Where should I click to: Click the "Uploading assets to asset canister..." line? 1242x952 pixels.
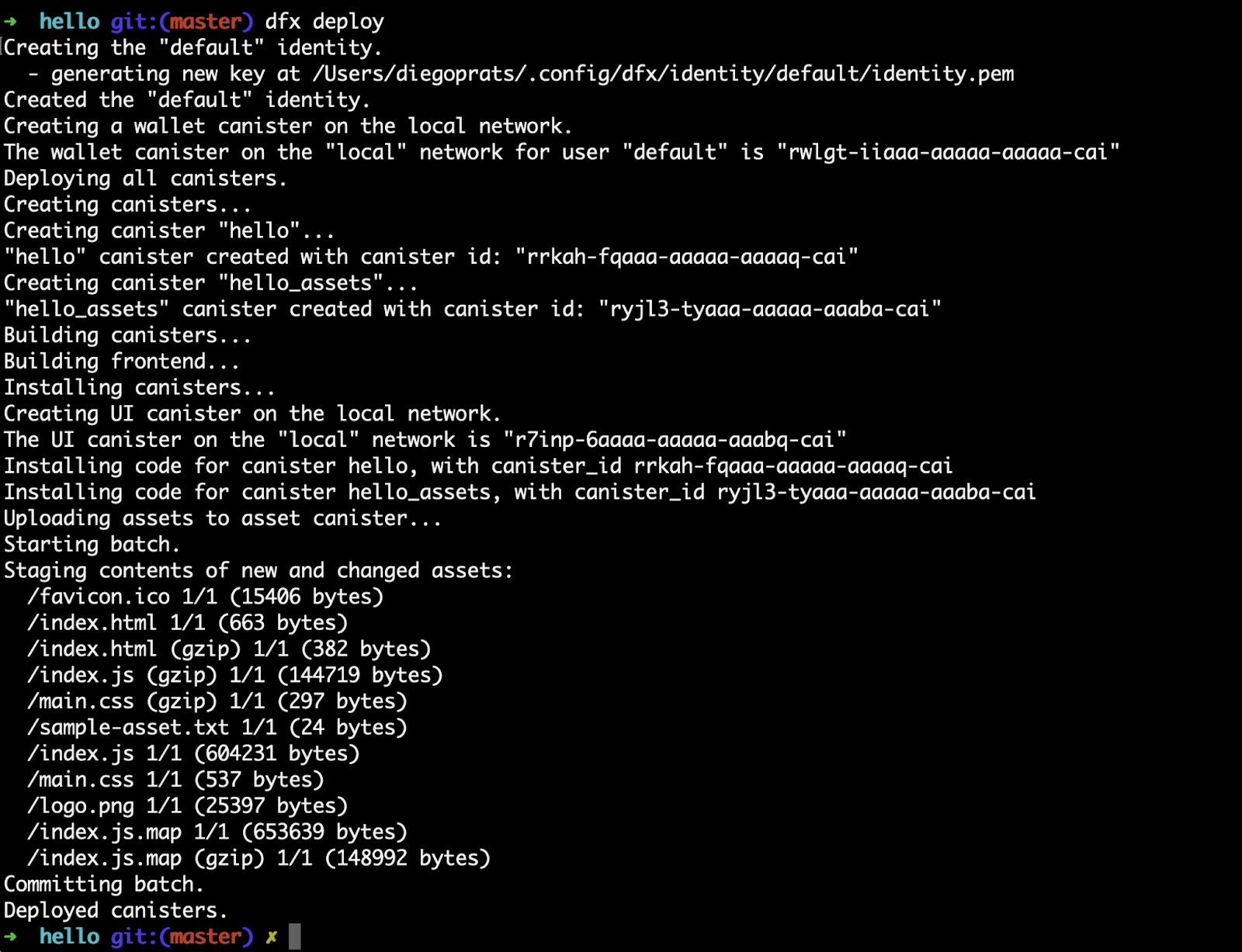click(223, 518)
